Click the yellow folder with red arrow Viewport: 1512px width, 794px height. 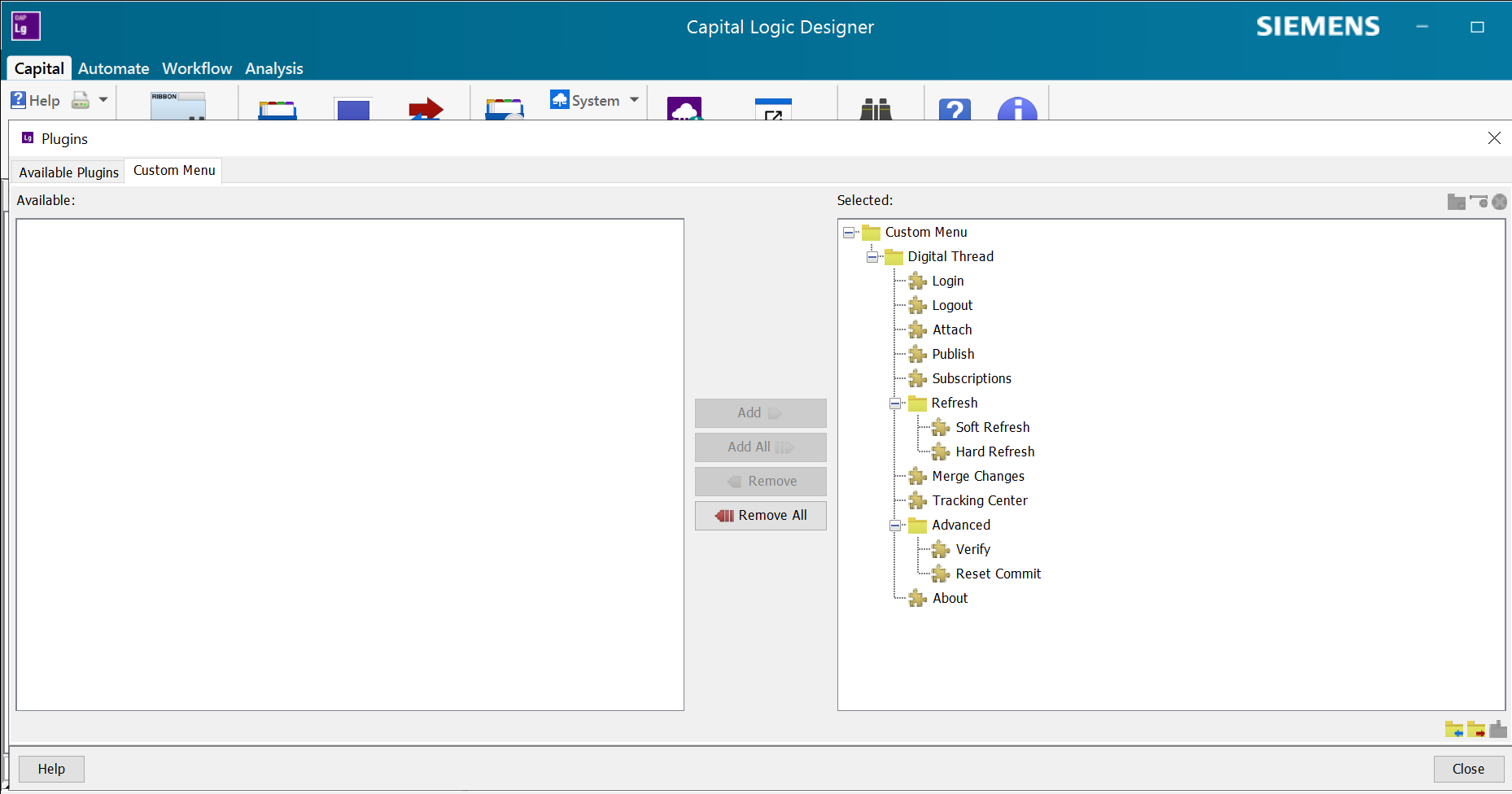[1475, 729]
